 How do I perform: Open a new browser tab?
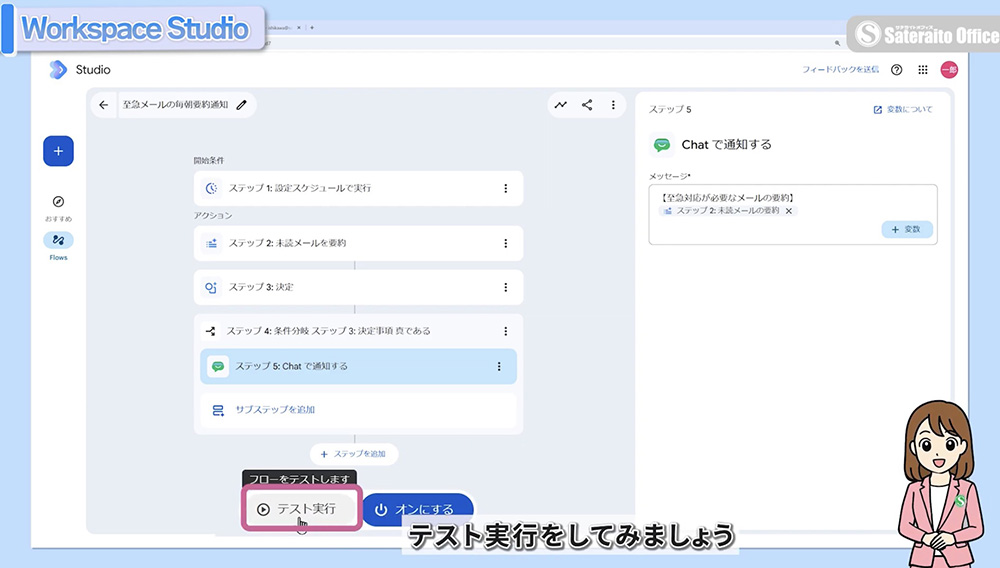click(312, 27)
